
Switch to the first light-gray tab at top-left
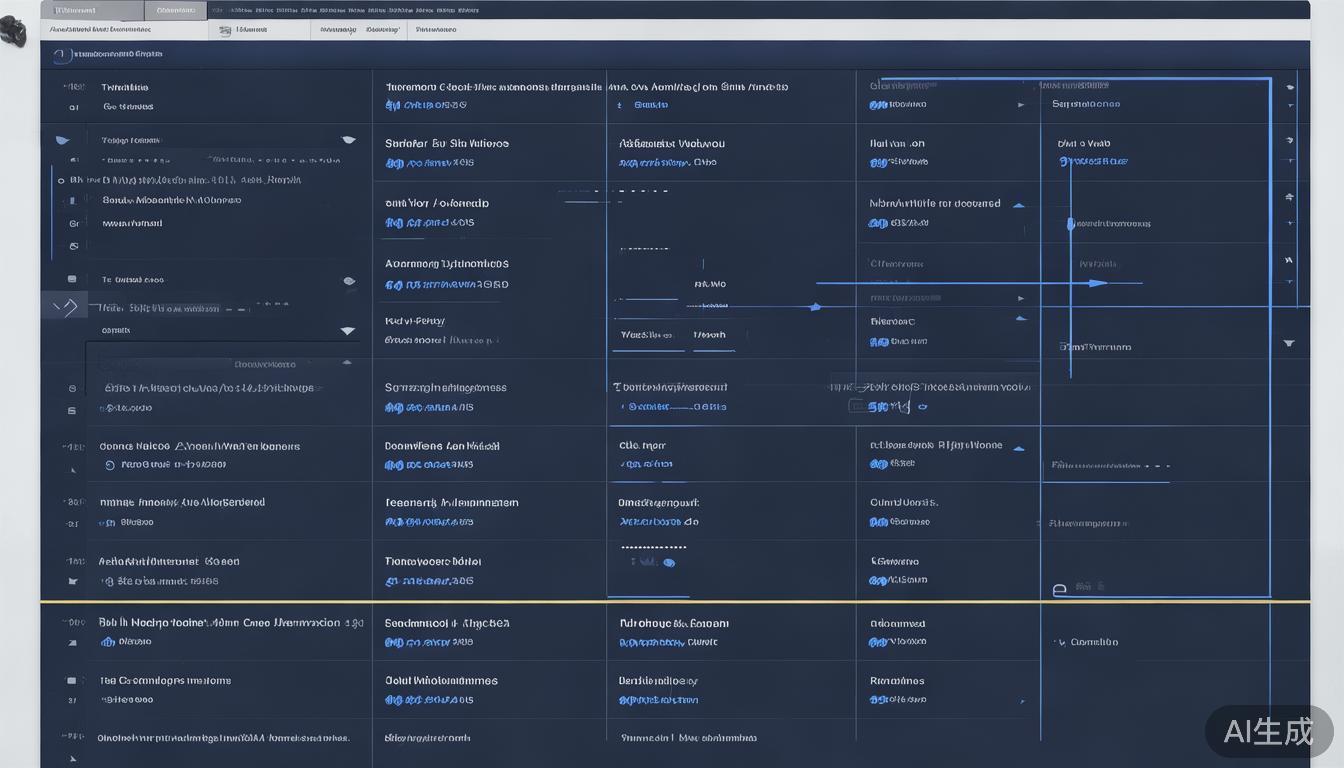92,10
